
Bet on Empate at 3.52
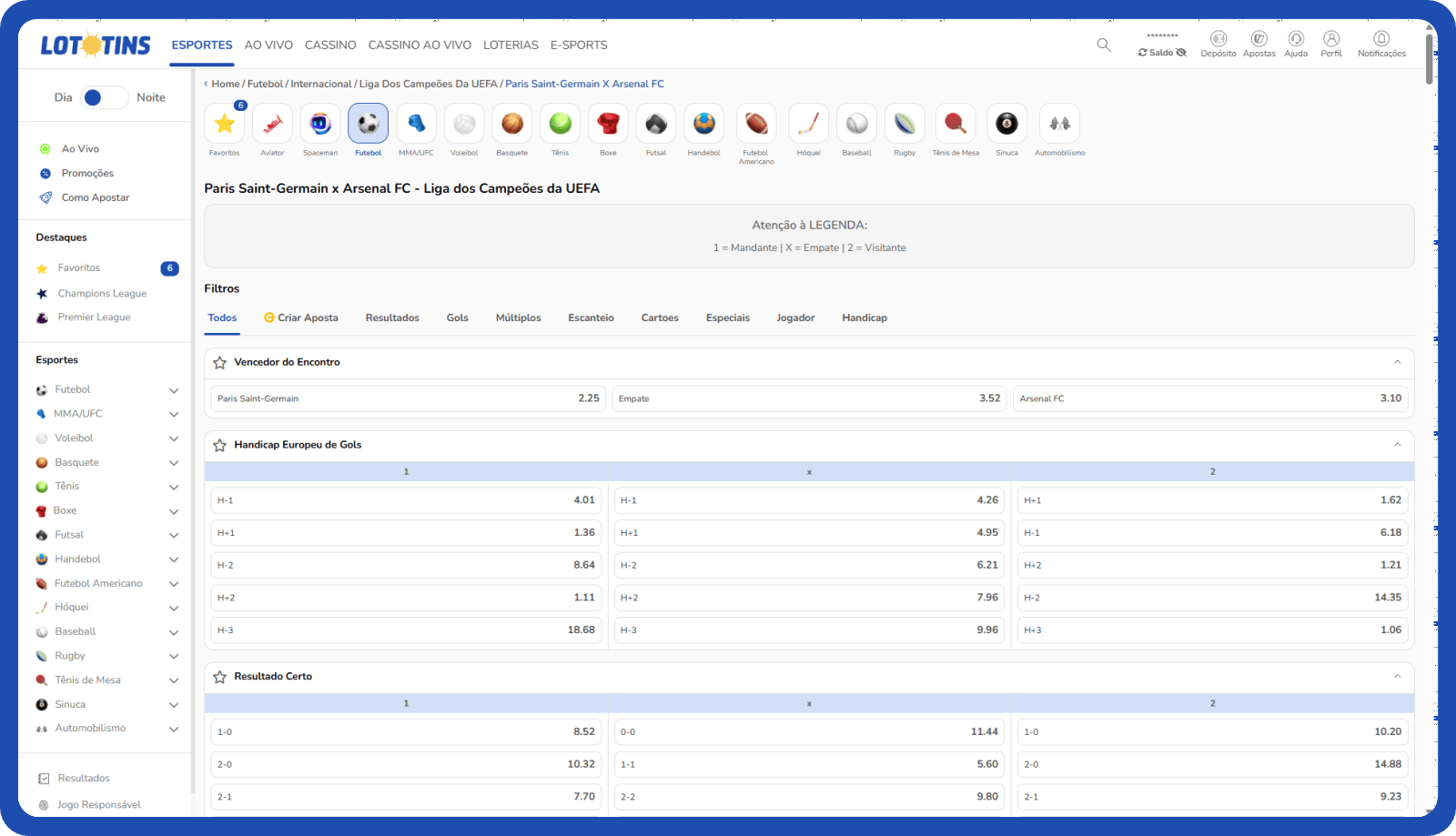pos(809,398)
